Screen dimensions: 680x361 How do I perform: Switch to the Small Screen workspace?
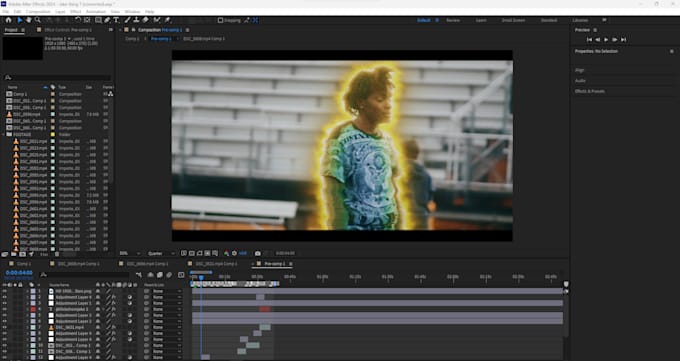[513, 20]
